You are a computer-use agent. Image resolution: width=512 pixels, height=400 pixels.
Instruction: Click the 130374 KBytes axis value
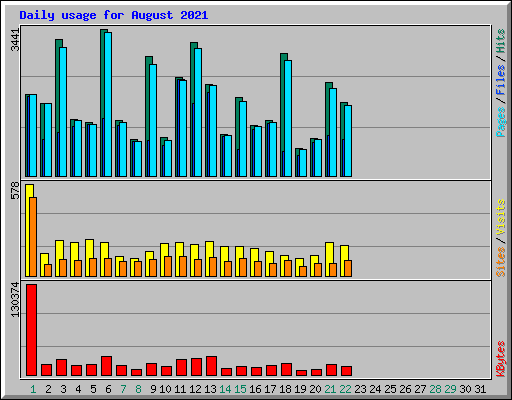click(x=15, y=300)
